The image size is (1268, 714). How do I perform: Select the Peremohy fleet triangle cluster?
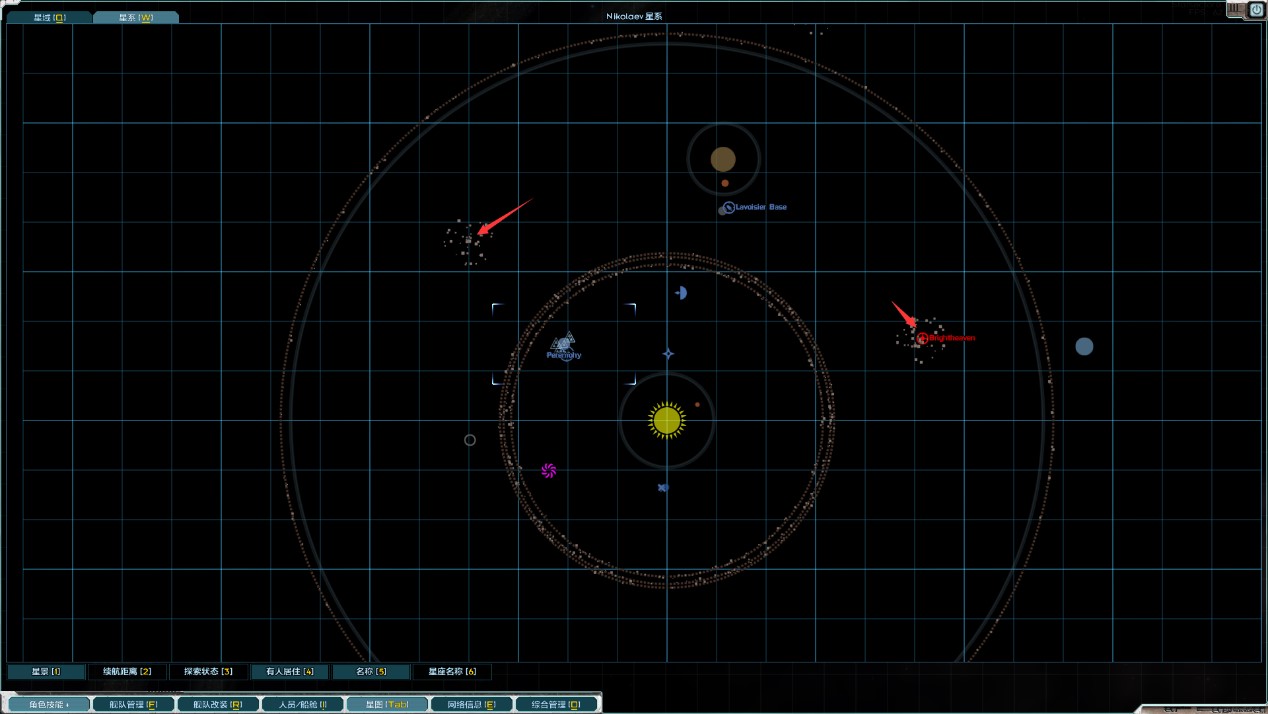click(564, 344)
